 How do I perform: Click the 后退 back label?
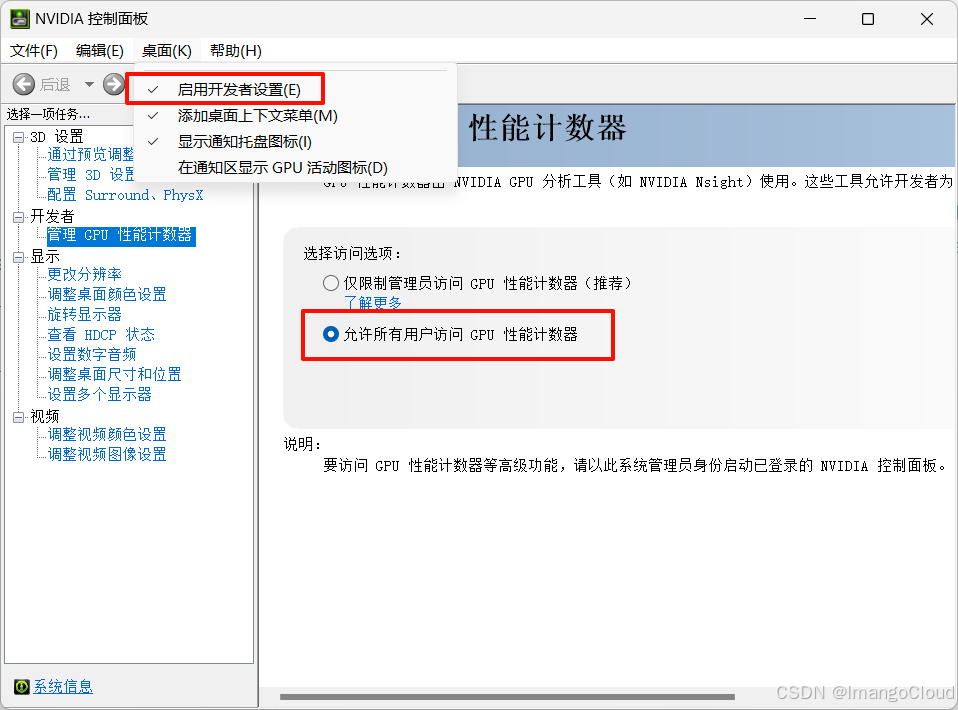(55, 85)
